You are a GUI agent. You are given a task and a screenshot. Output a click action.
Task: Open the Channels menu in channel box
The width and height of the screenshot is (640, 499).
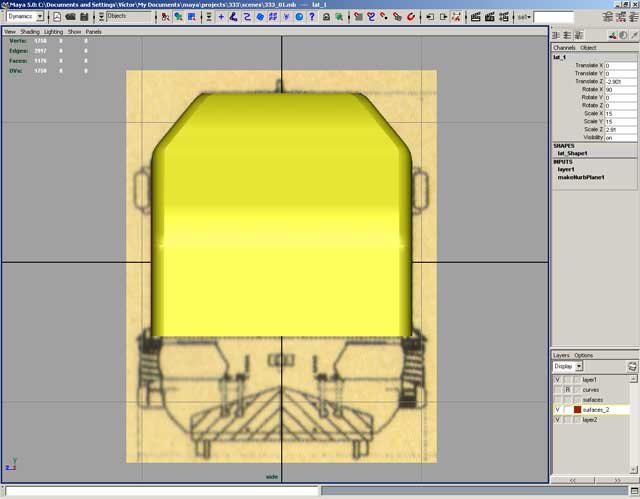point(564,47)
